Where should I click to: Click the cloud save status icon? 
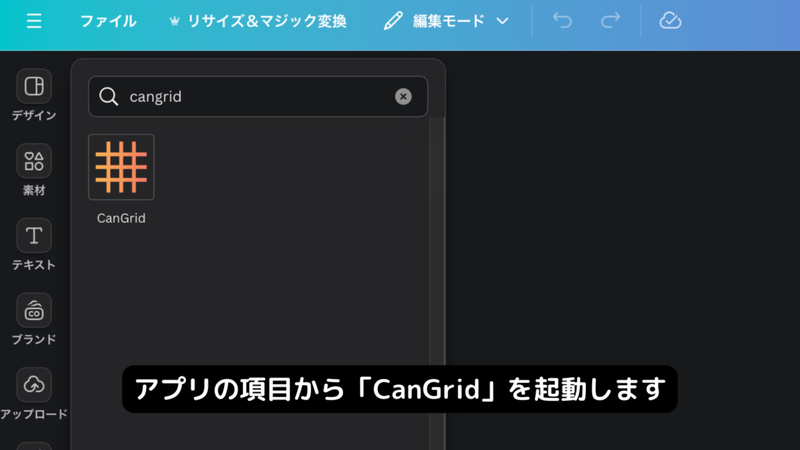point(670,21)
